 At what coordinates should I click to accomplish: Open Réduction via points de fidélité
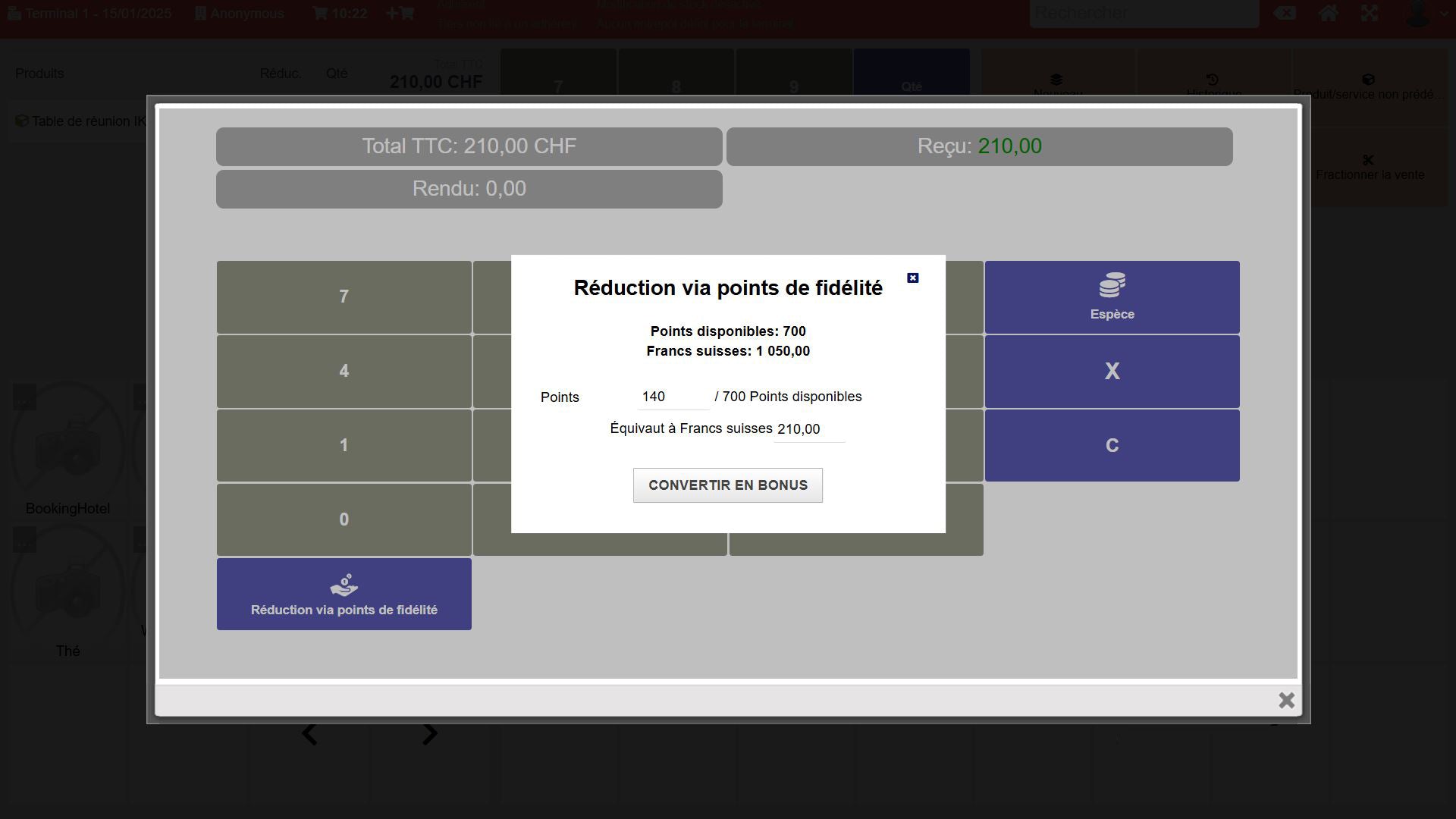pos(344,594)
